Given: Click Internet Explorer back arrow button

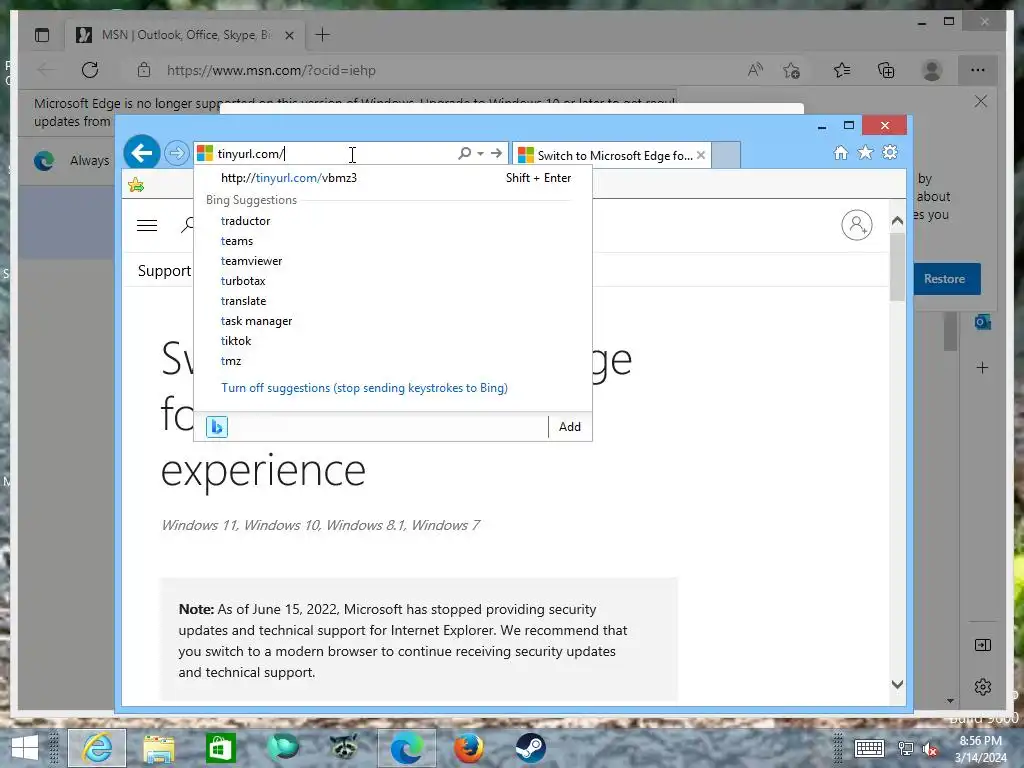Looking at the screenshot, I should coord(142,153).
